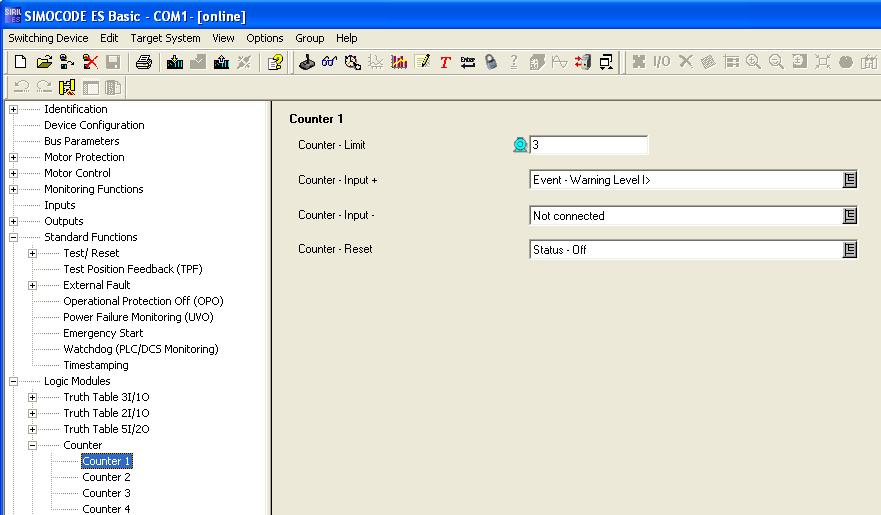Open the Switching Device menu
This screenshot has height=515, width=881.
click(48, 38)
